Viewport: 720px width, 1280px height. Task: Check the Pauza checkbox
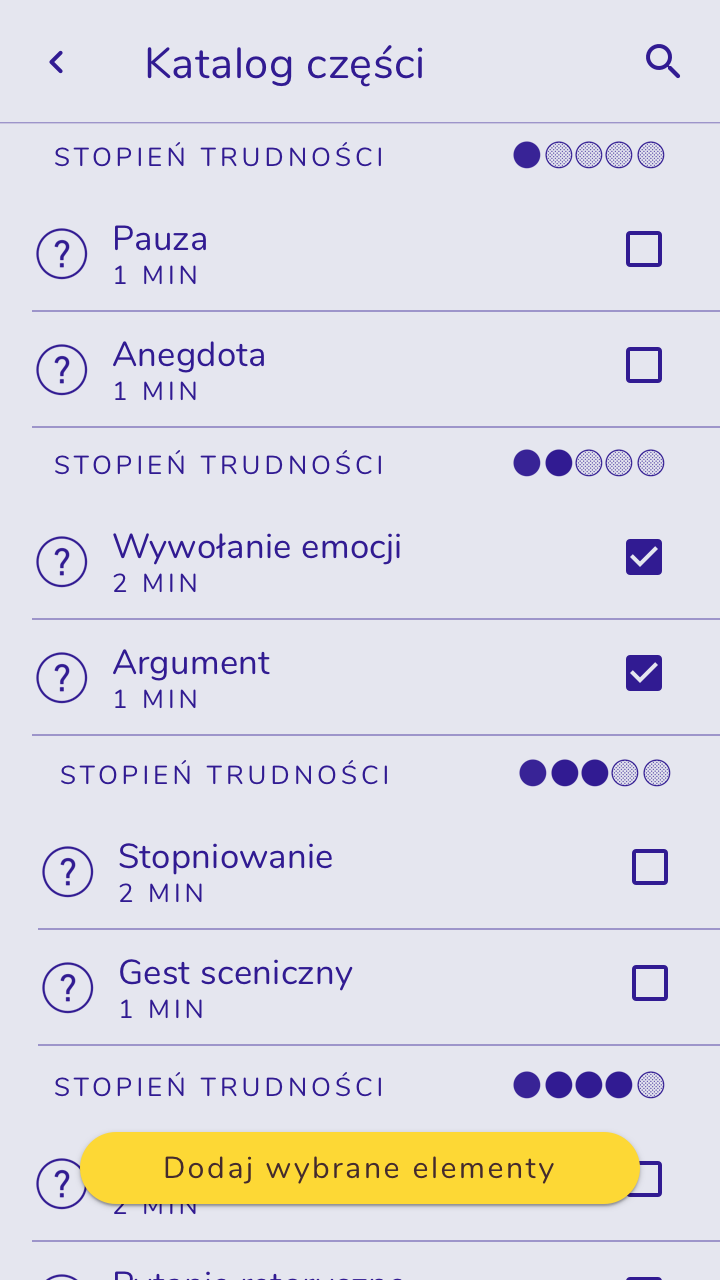pyautogui.click(x=644, y=249)
